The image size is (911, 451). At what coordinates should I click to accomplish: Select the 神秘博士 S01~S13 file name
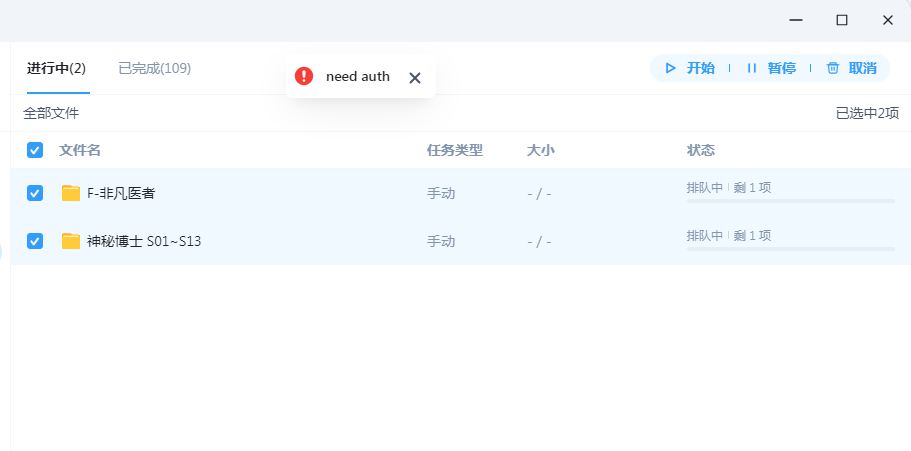pyautogui.click(x=144, y=241)
